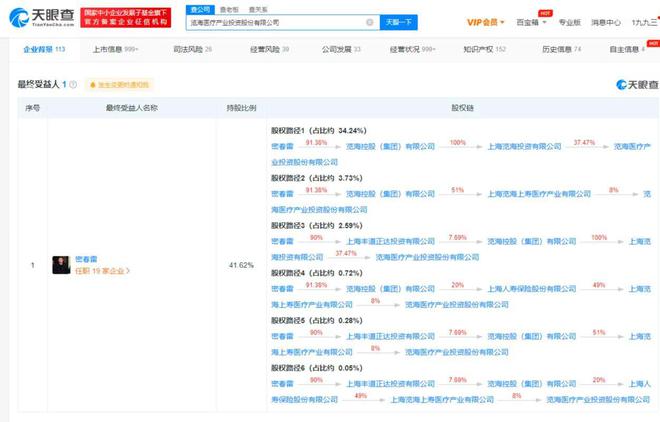Open 上海览海投资有限公司 in 股权路径1
The width and height of the screenshot is (660, 422).
coord(524,146)
